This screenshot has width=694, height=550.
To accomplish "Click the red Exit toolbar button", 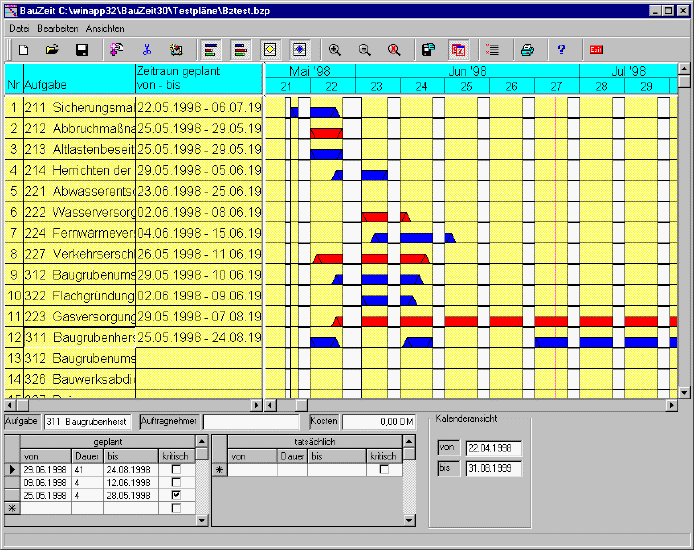I will [x=596, y=49].
